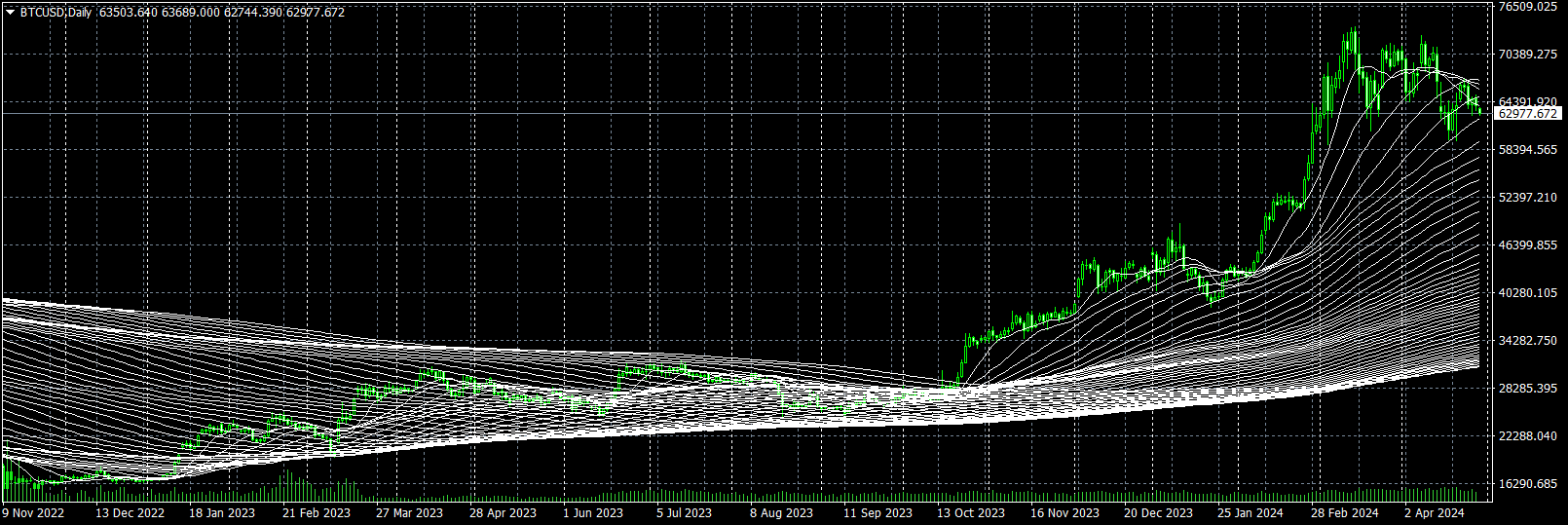Screen dimensions: 1568x525
Task: Click the 16290.685 price scale label
Action: pyautogui.click(x=1528, y=484)
